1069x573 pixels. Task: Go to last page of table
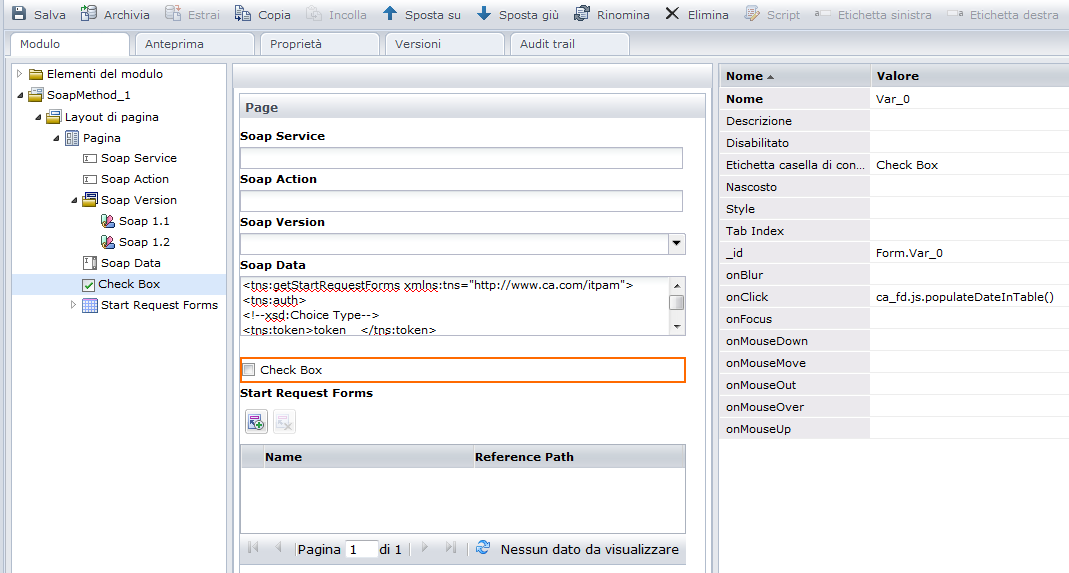click(451, 547)
